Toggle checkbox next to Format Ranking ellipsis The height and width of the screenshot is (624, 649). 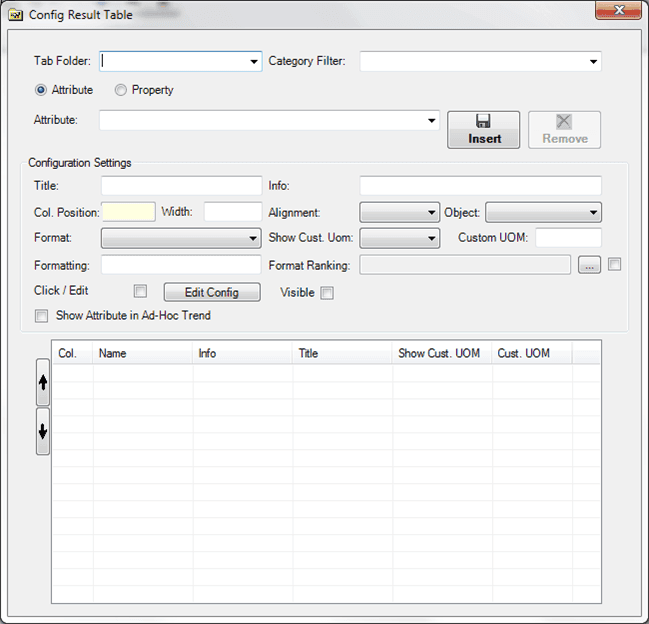coord(615,264)
